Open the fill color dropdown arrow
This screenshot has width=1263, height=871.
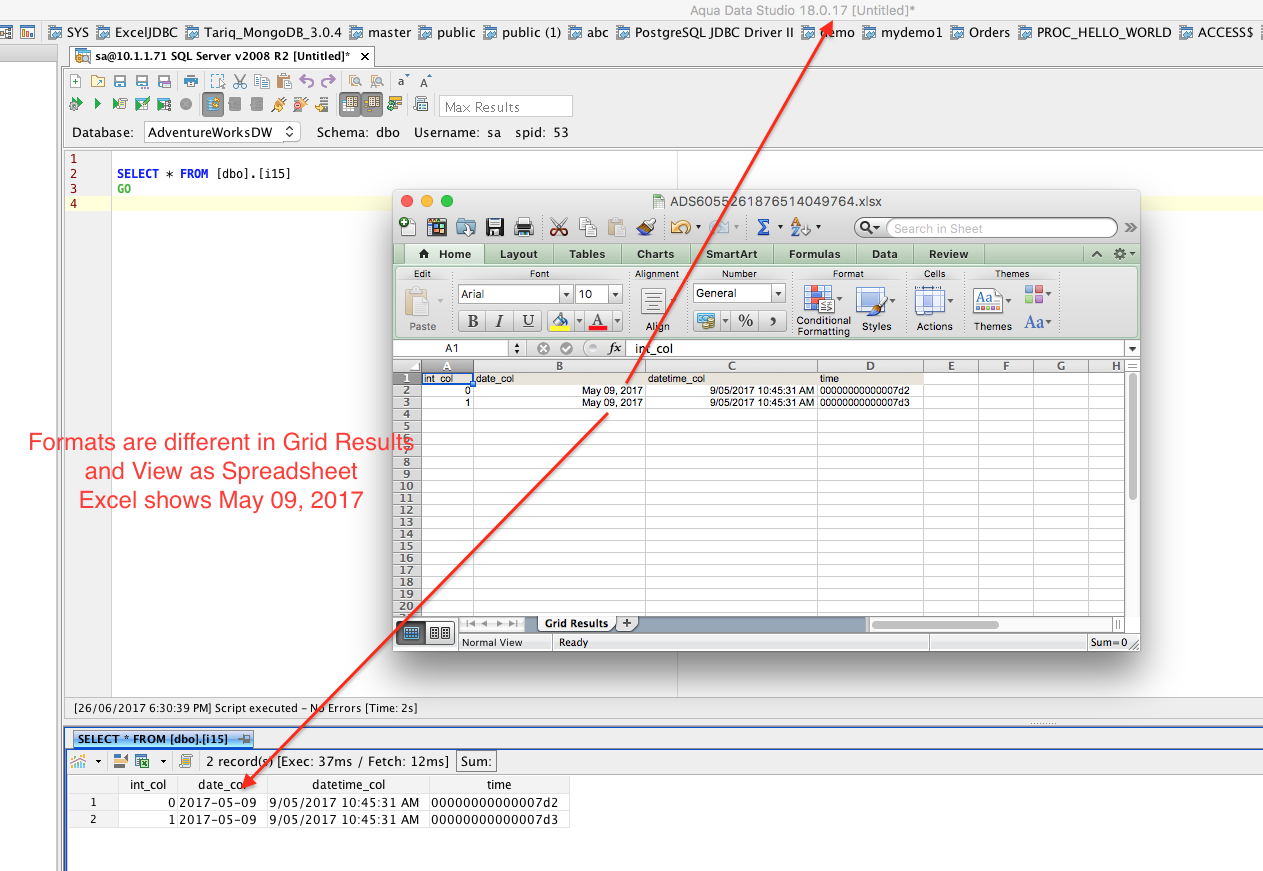(x=578, y=321)
